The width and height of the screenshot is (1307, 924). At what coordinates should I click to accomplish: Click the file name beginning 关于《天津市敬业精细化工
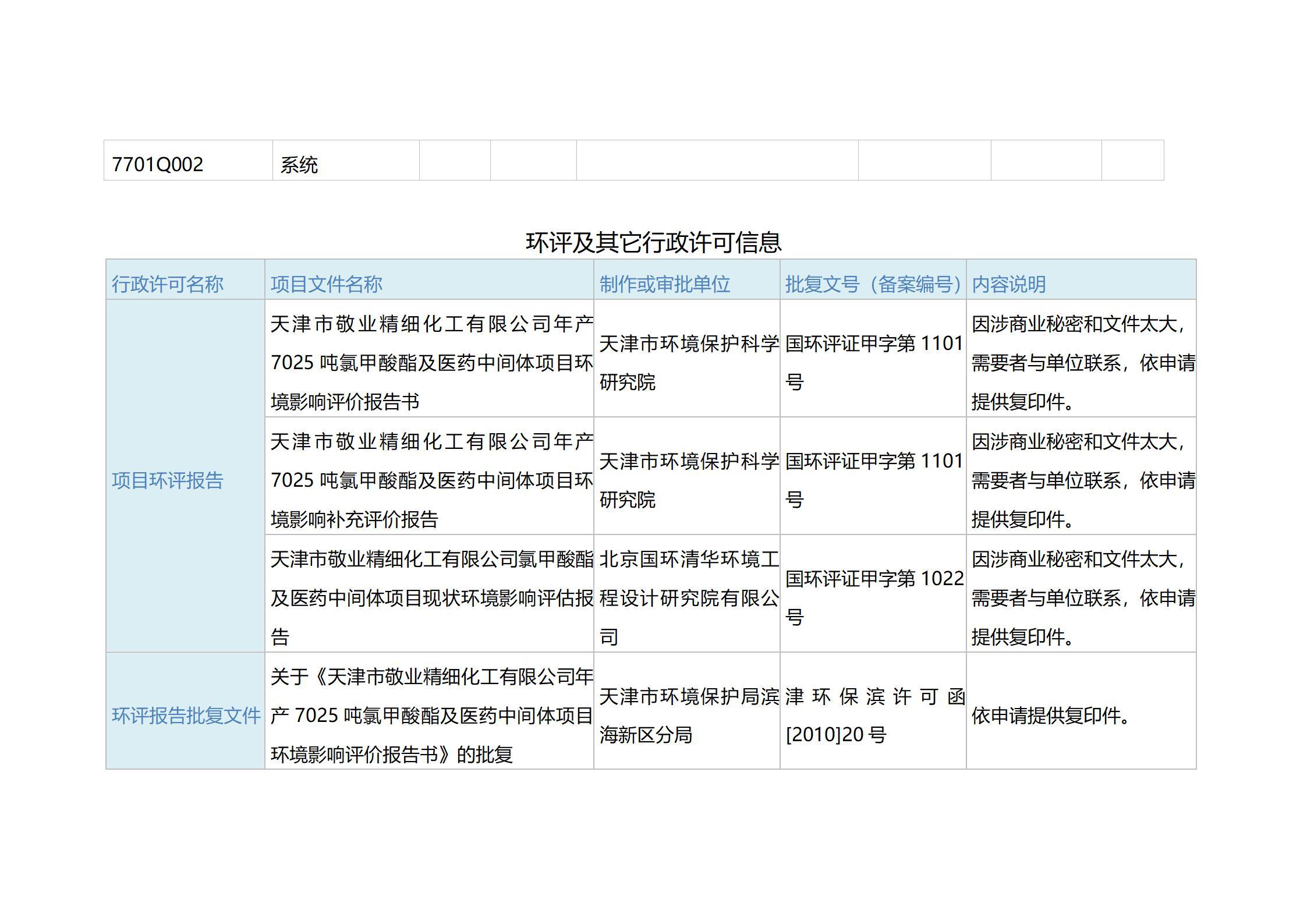tap(432, 716)
